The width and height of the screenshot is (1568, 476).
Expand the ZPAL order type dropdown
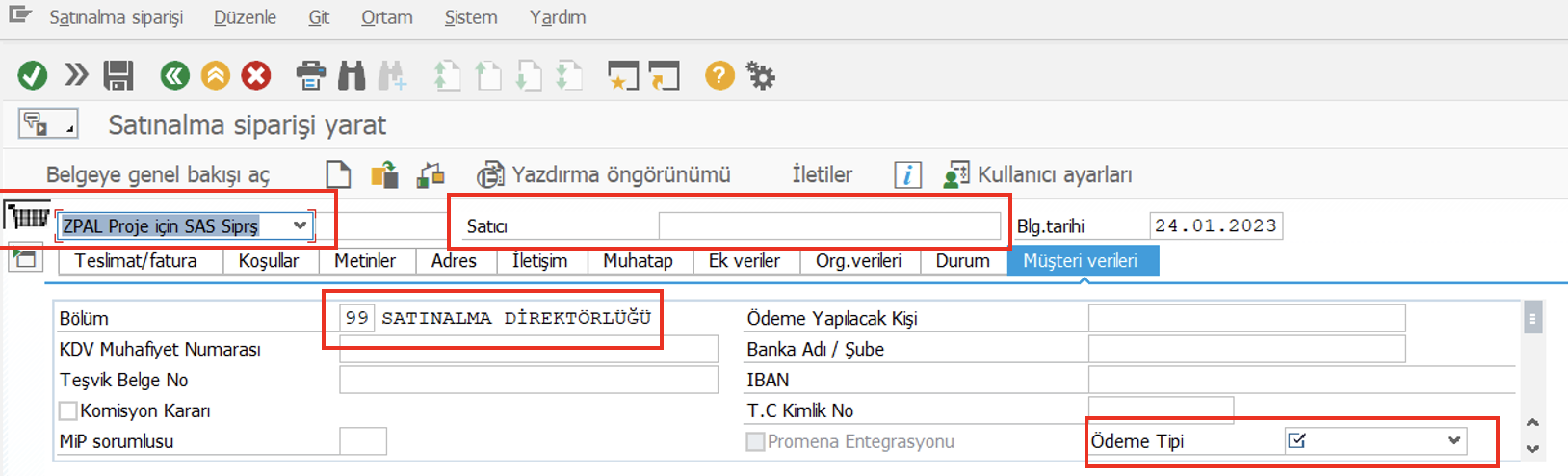click(300, 225)
